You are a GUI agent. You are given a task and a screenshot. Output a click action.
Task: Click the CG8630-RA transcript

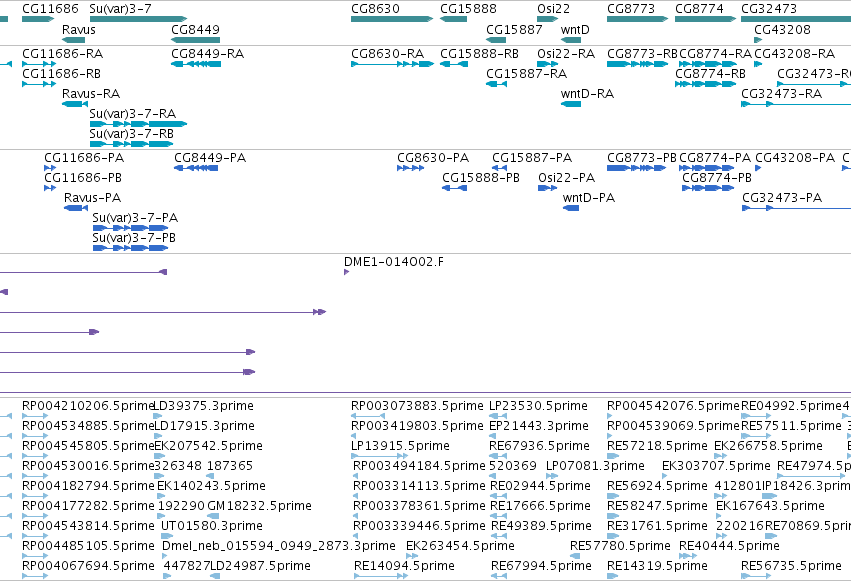click(x=392, y=64)
